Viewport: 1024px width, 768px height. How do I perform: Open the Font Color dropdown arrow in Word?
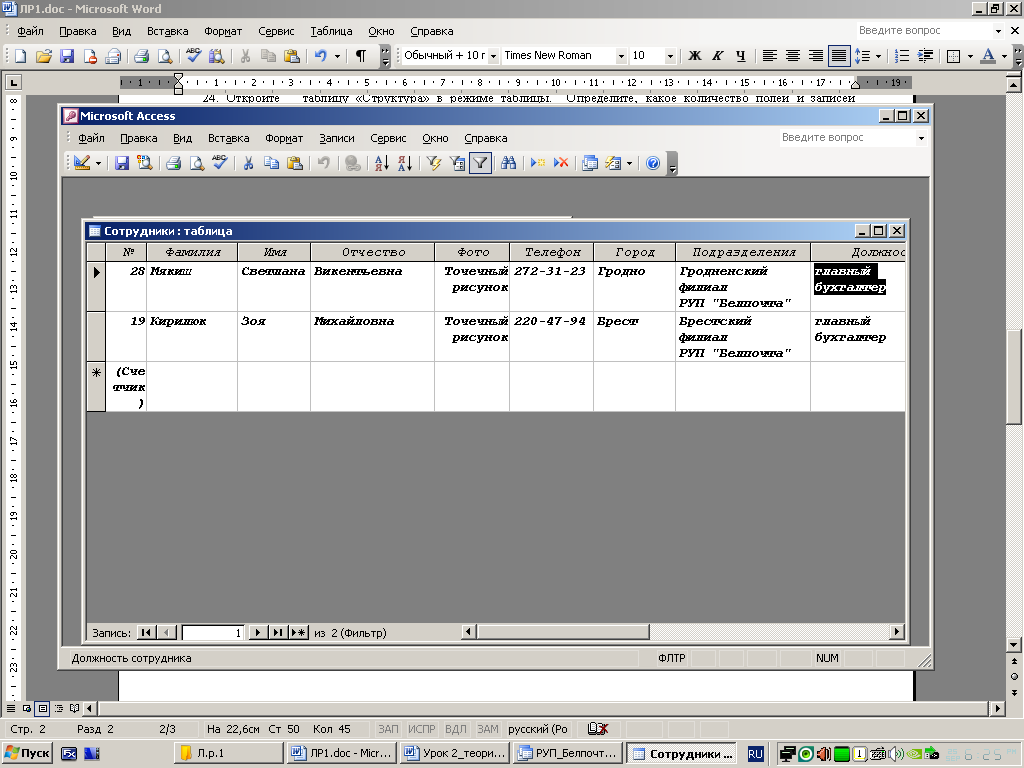pyautogui.click(x=1004, y=56)
